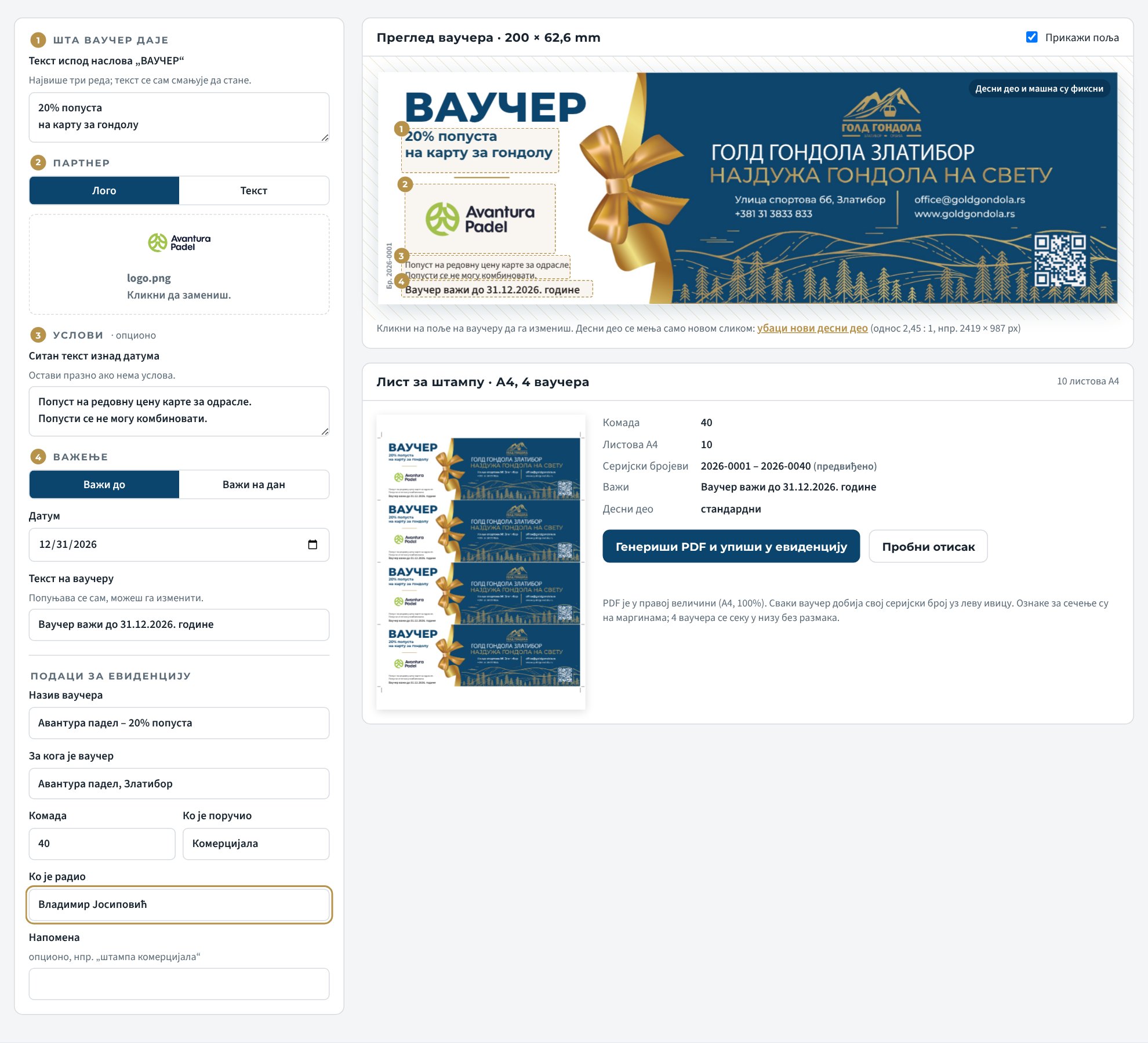Click the За кога је ваучер input
This screenshot has height=1043, width=1148.
click(x=179, y=784)
